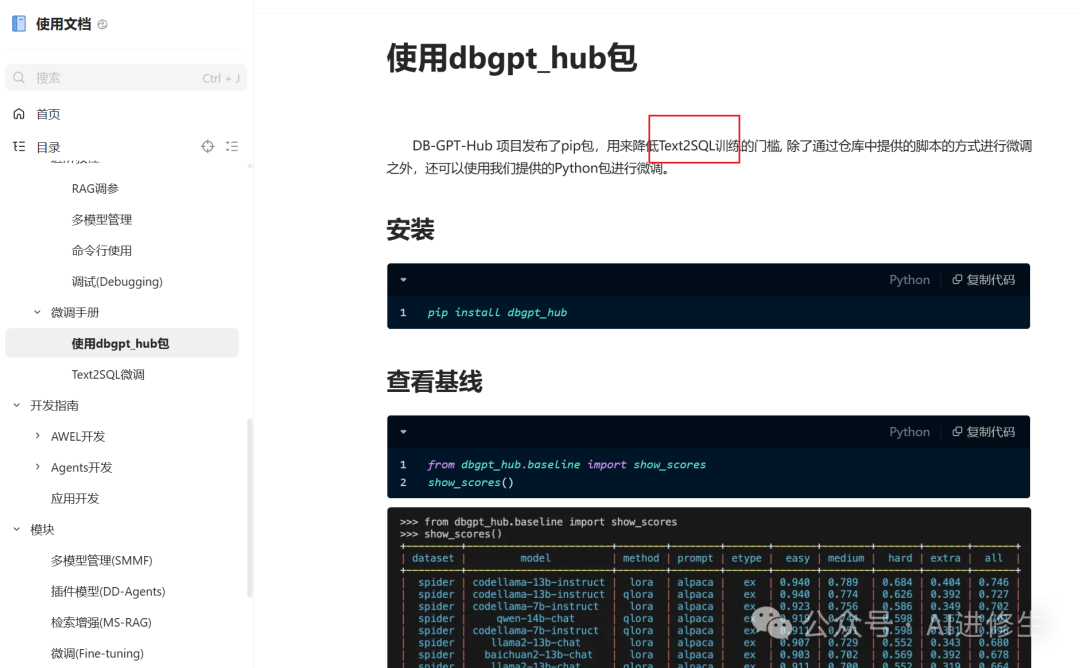Viewport: 1080px width, 668px height.
Task: Click the 目录 outline icon
Action: [x=19, y=147]
